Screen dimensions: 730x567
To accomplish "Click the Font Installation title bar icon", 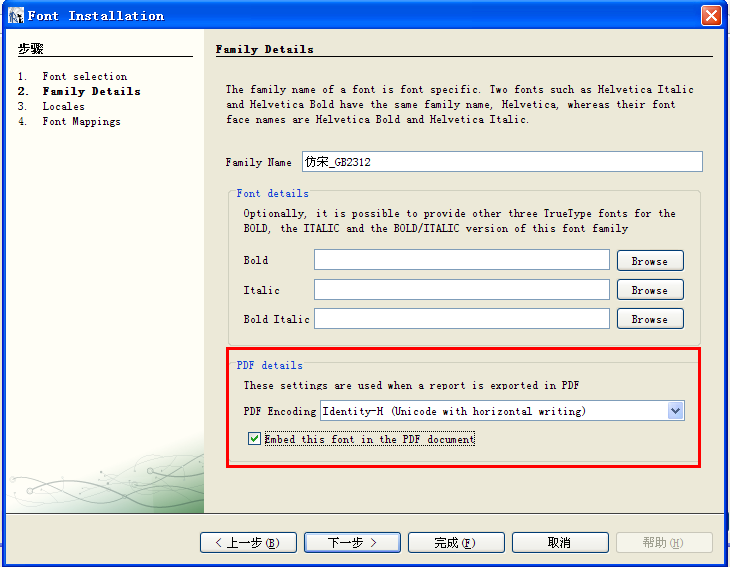I will tap(15, 15).
